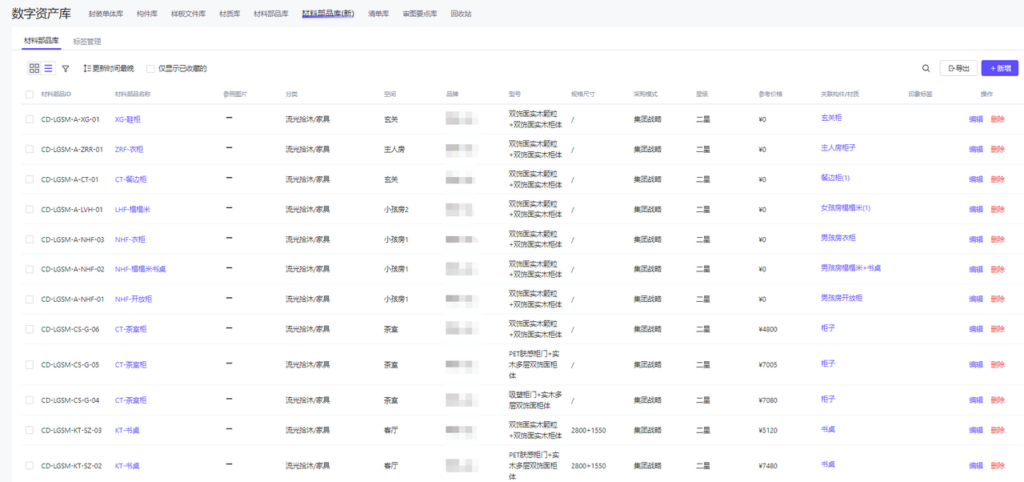The height and width of the screenshot is (482, 1024).
Task: Click the 参考价格 column header
Action: coord(770,94)
